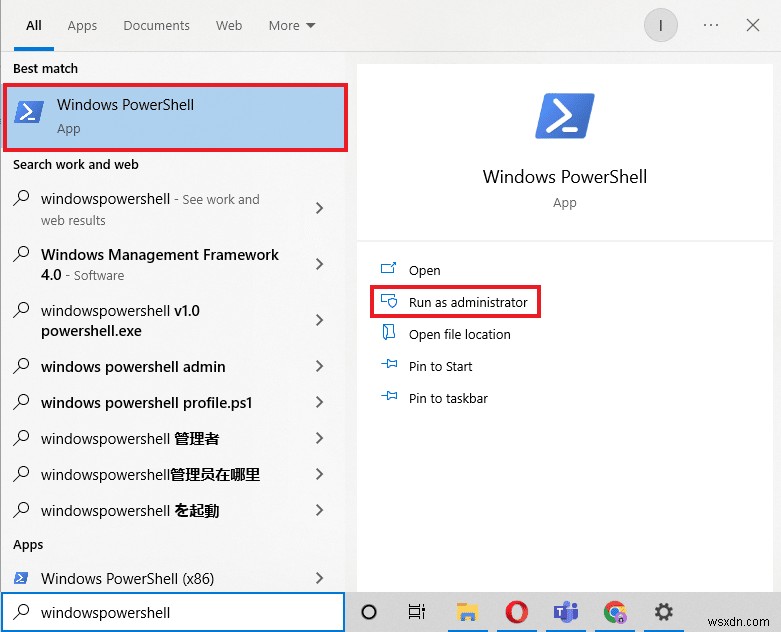Launch Opera browser from the taskbar
This screenshot has width=781, height=632.
point(517,612)
